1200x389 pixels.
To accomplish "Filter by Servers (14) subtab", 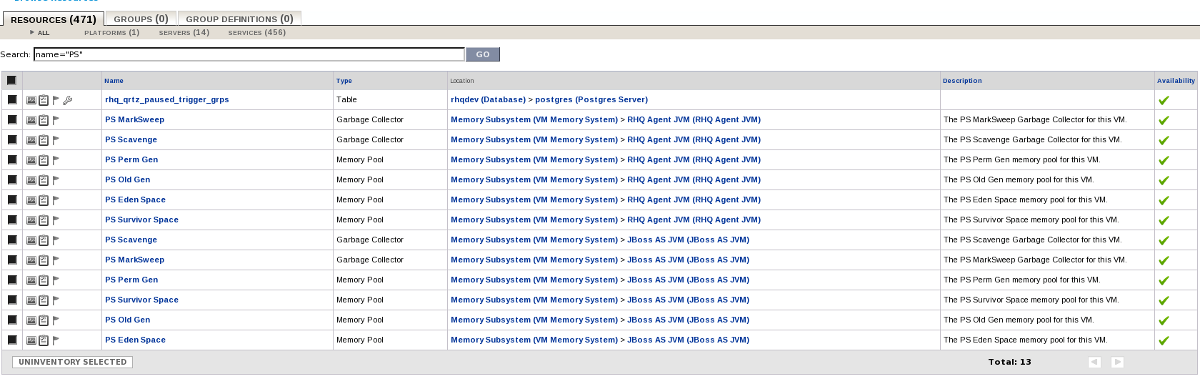I will pos(184,33).
